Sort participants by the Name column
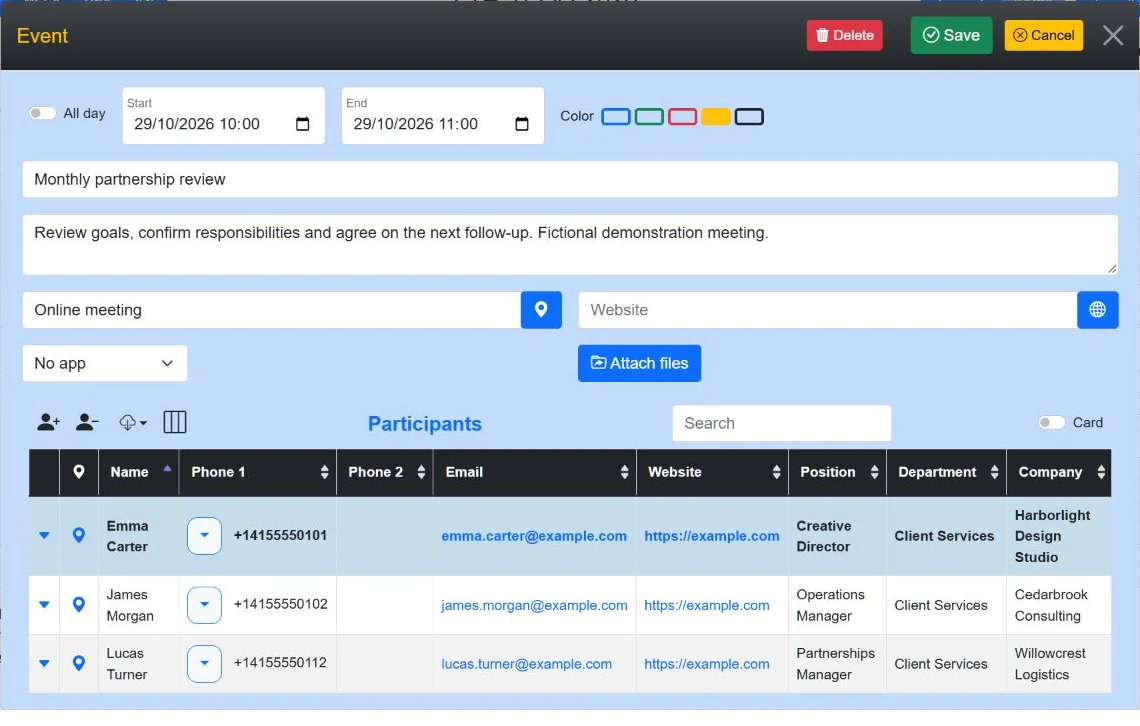1140x726 pixels. tap(139, 472)
